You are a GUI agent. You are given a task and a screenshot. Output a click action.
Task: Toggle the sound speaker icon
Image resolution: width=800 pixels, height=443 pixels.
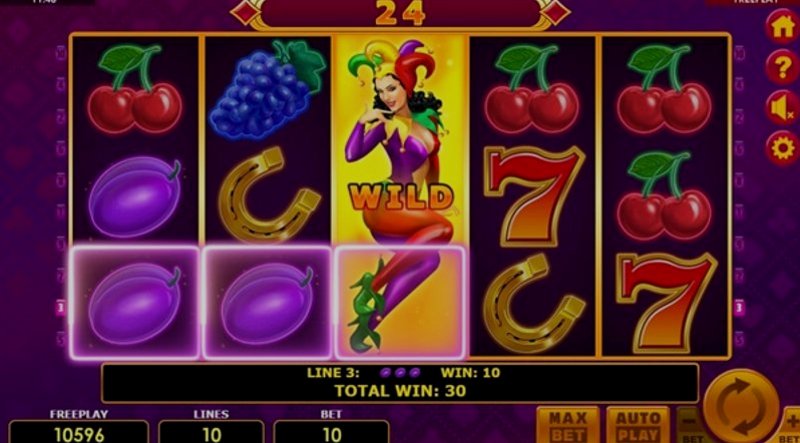coord(783,108)
